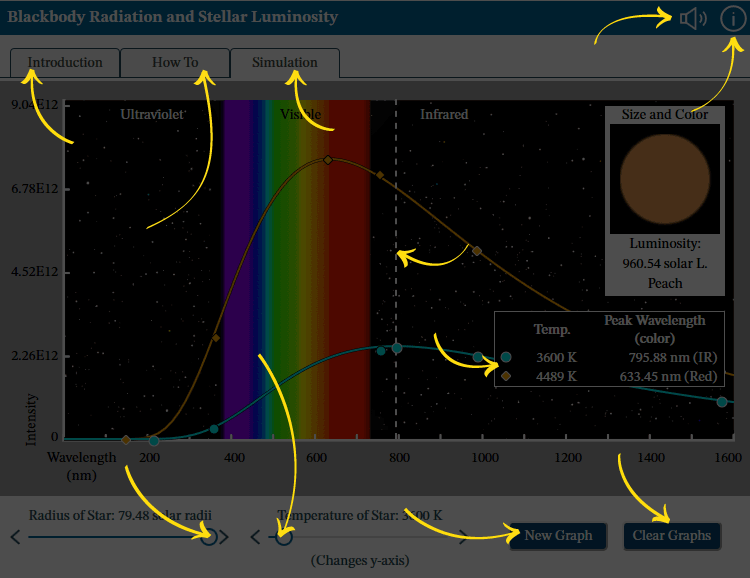Mute the simulation with the speaker icon
The width and height of the screenshot is (750, 578).
point(692,18)
